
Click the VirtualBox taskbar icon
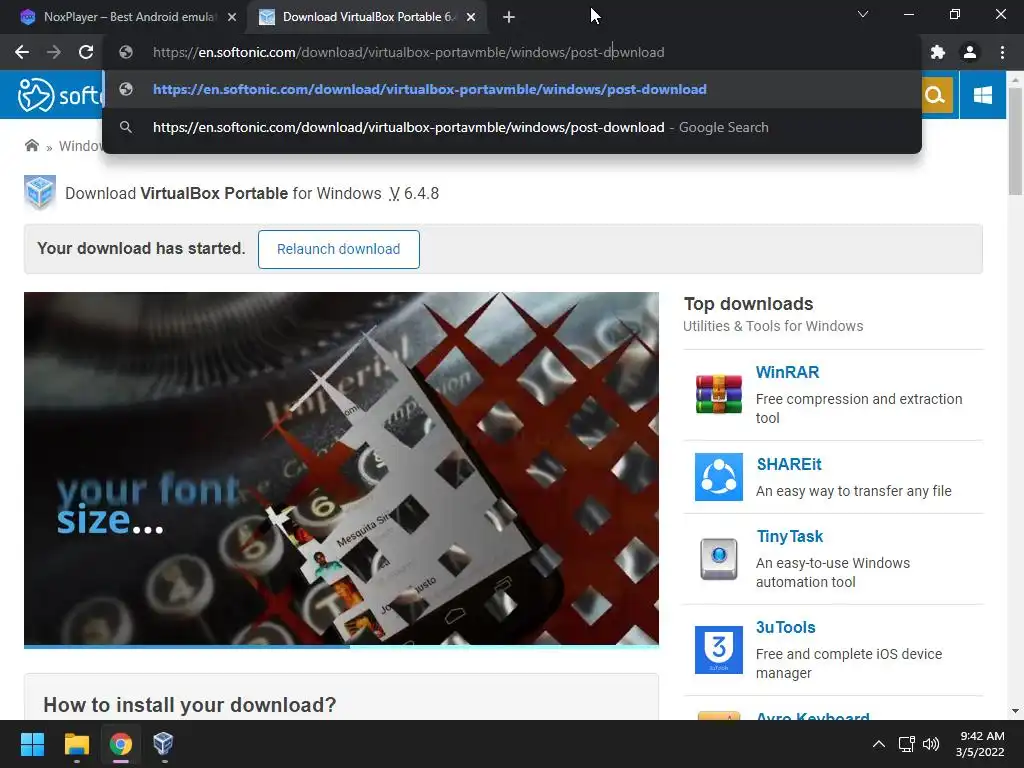pyautogui.click(x=163, y=744)
